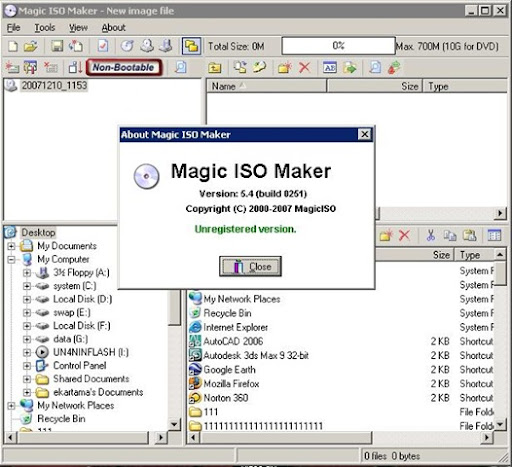512x467 pixels.
Task: Click the red X delete icon in upper toolbar
Action: click(x=304, y=68)
